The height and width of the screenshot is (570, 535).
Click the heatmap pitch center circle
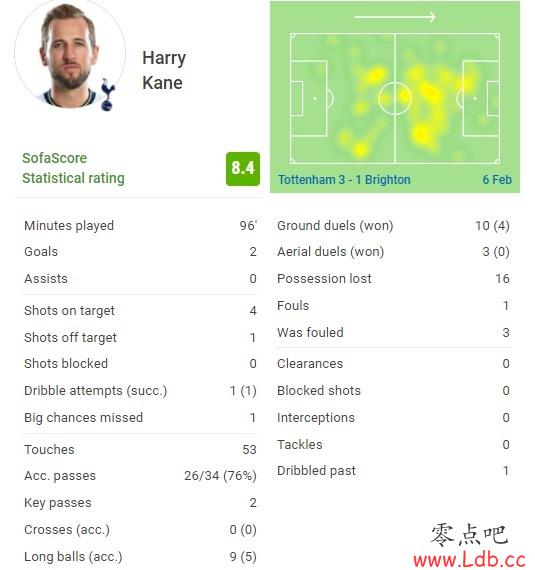(x=395, y=99)
